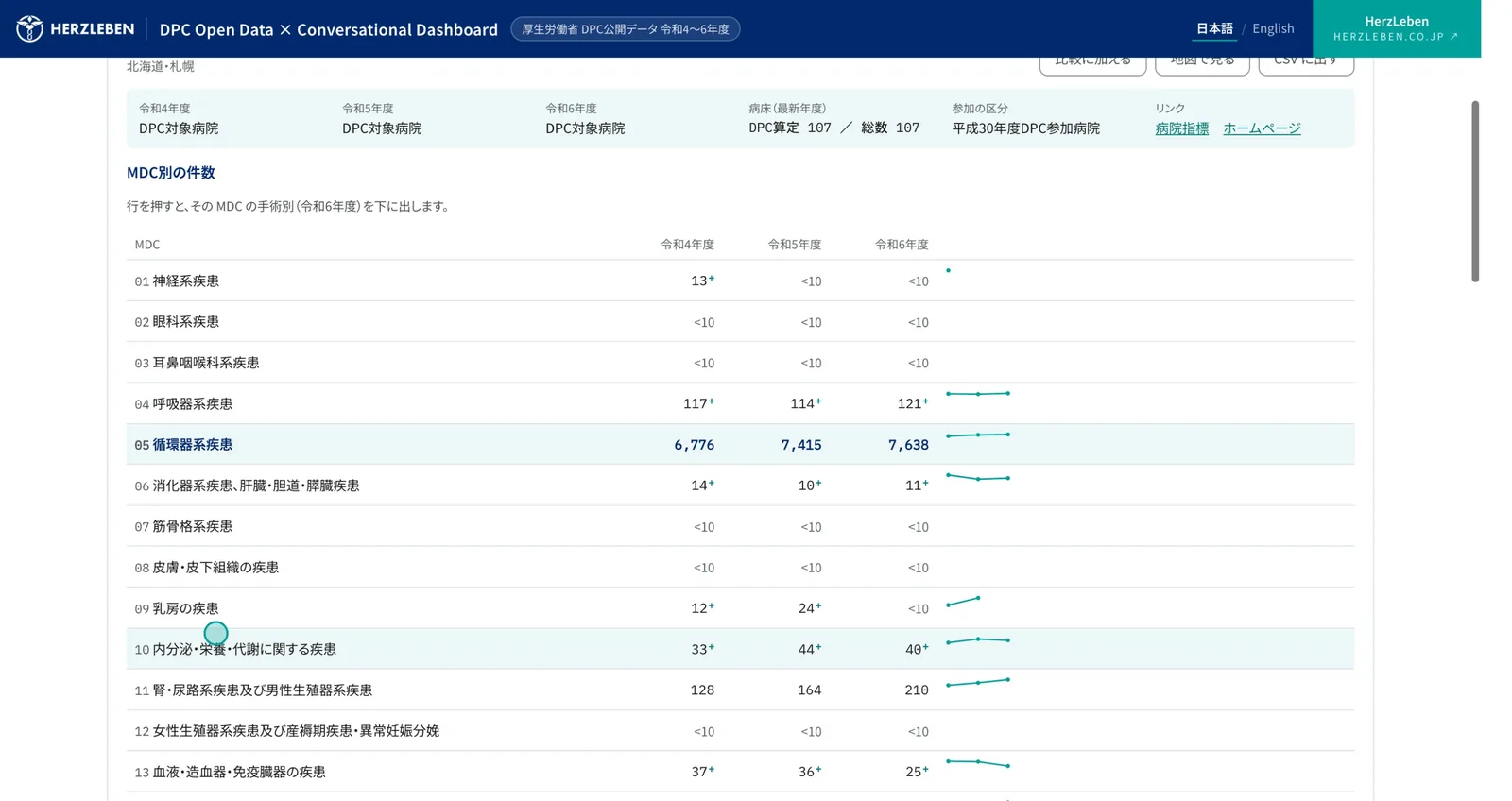Click the trend sparkline in the 腎・尿路系疾患 row
Viewport: 1512px width, 801px height.
978,682
